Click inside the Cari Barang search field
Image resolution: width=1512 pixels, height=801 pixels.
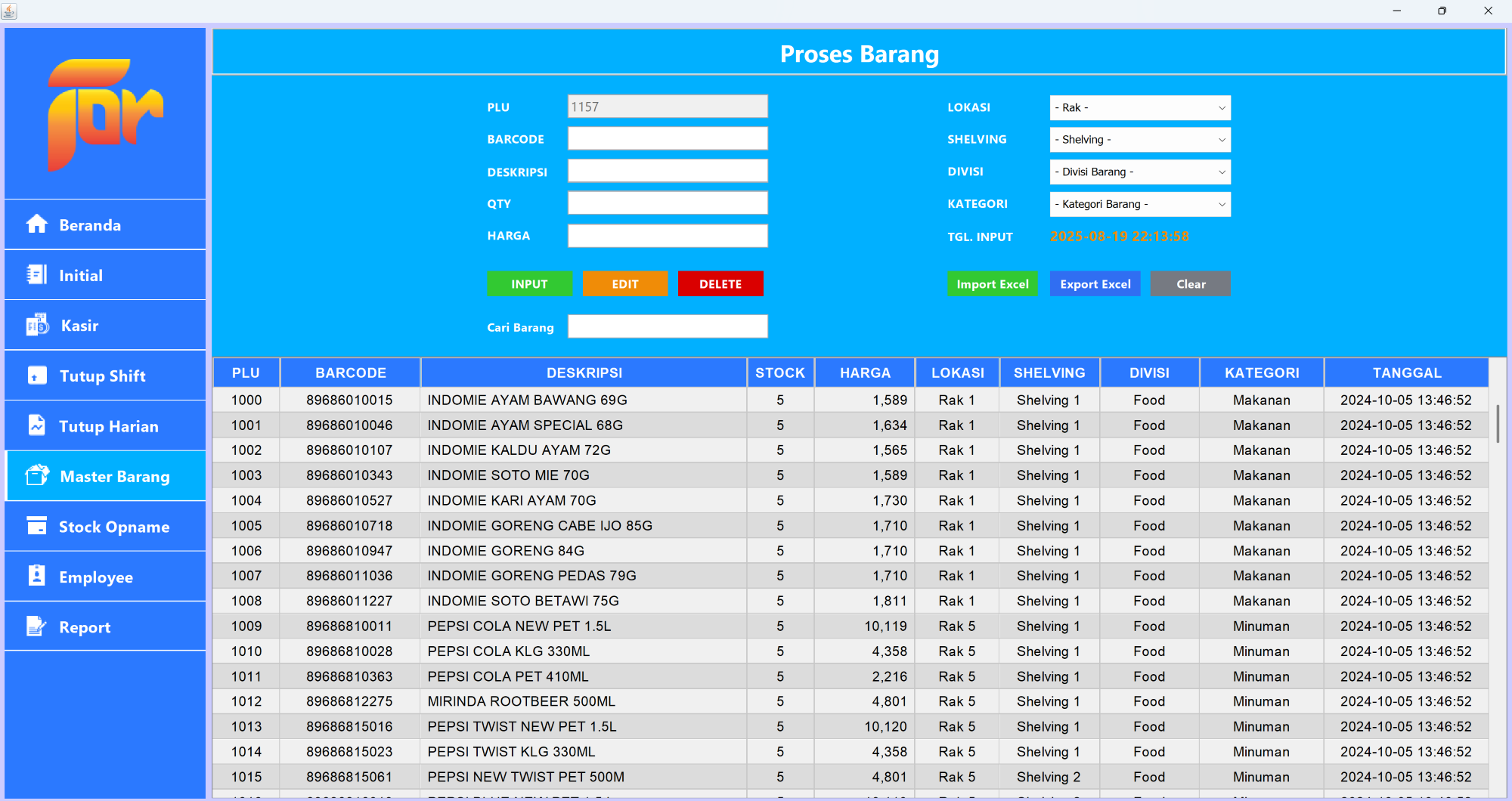667,326
